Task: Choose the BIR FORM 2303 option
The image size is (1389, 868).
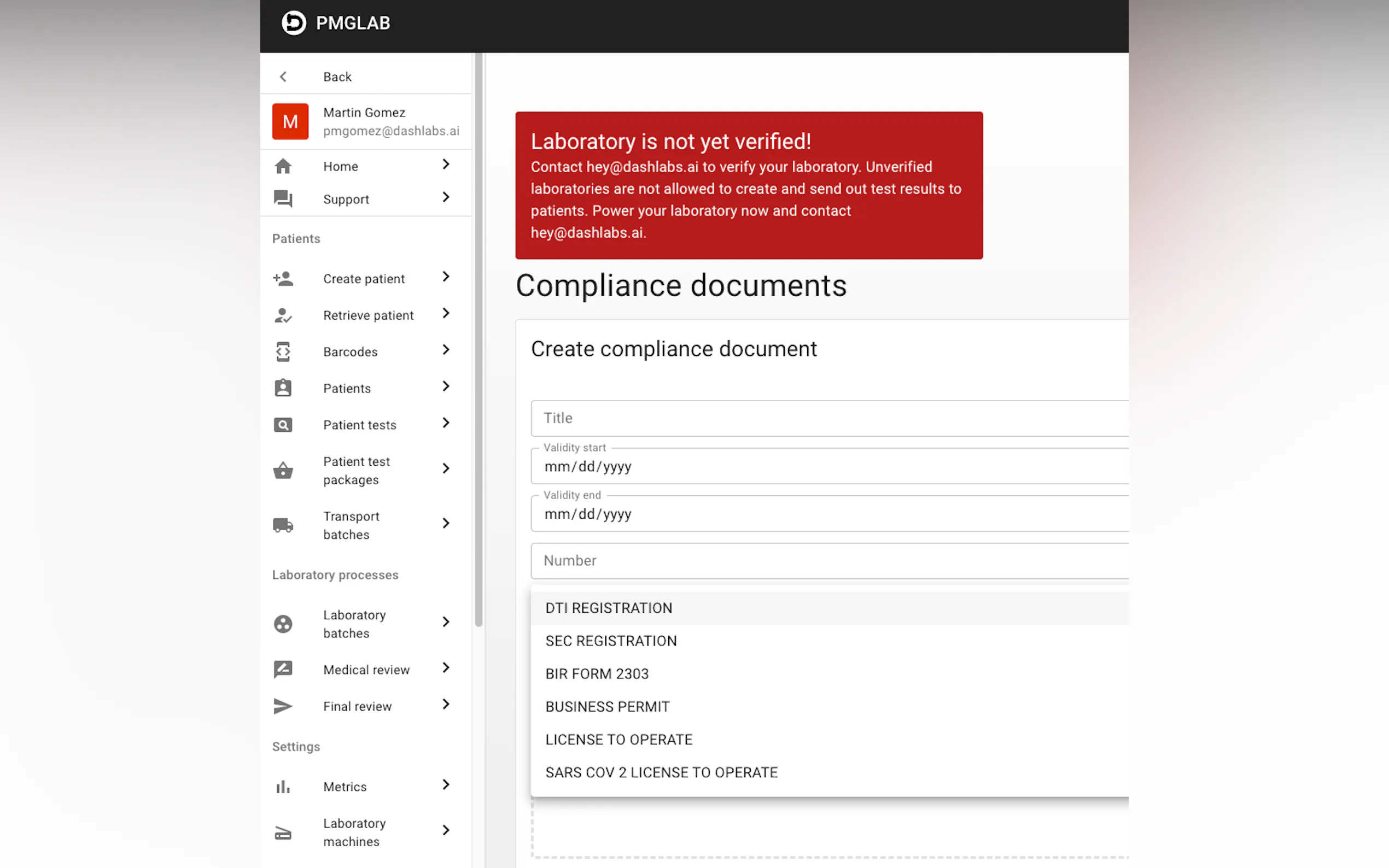Action: [597, 673]
